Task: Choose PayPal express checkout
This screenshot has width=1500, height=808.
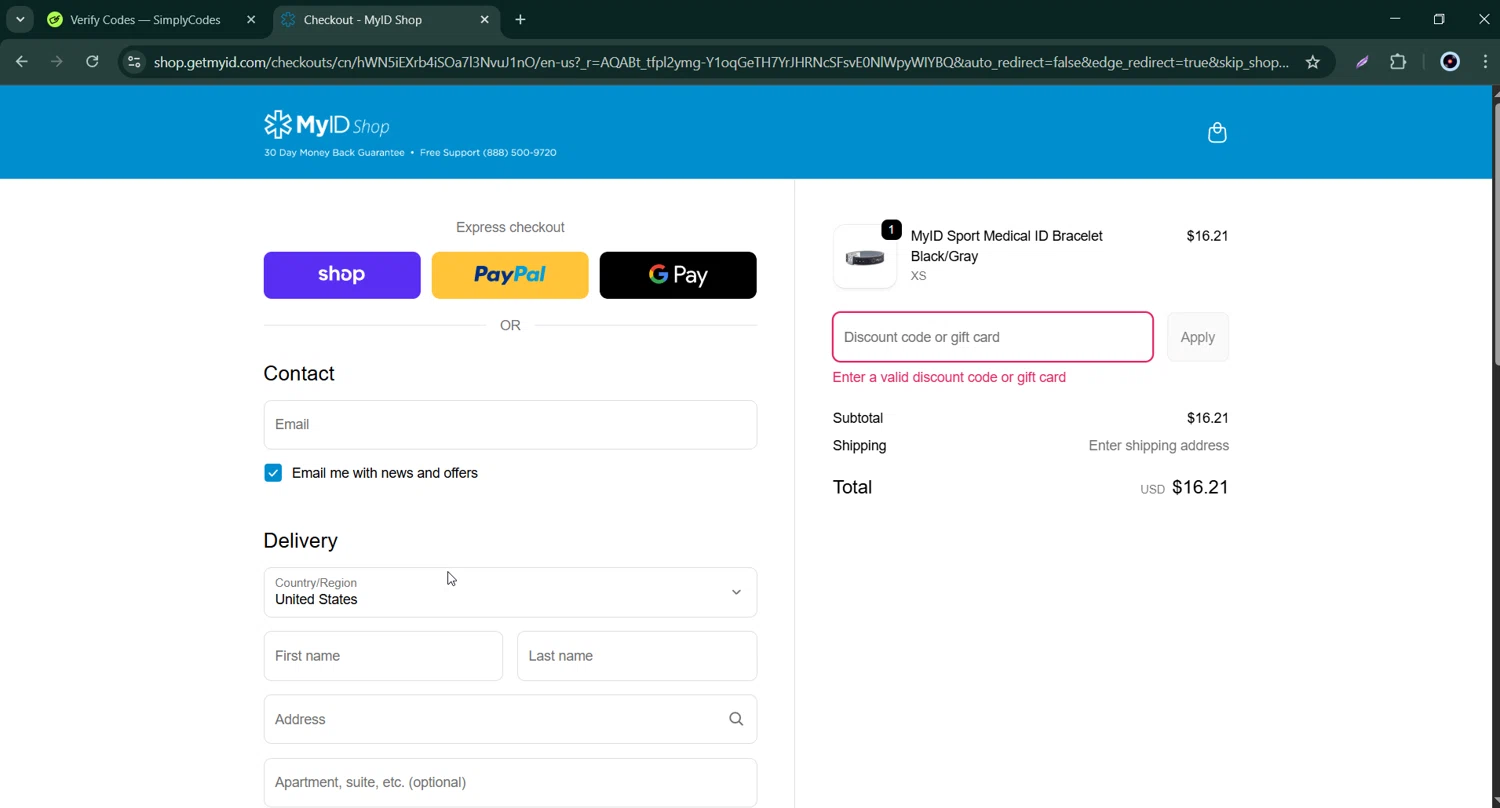Action: pyautogui.click(x=510, y=275)
